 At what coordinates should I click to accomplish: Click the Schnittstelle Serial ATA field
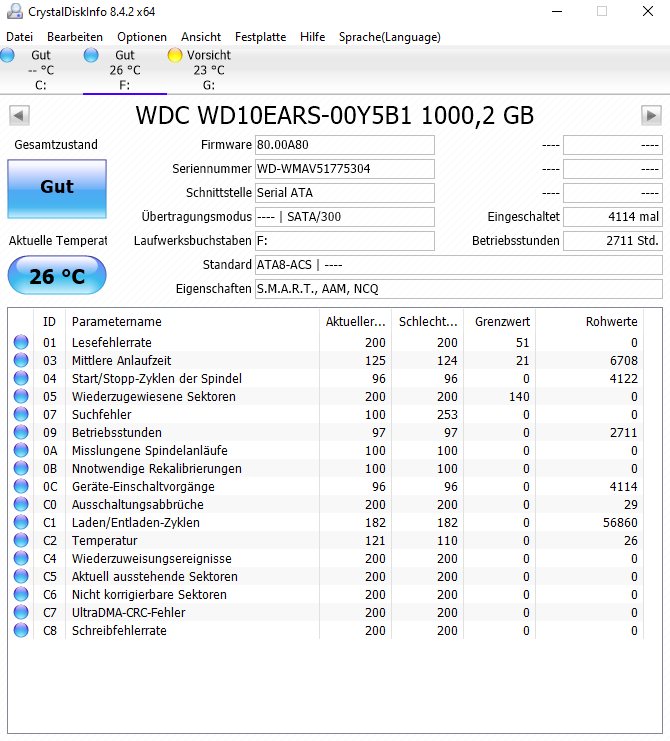click(345, 193)
